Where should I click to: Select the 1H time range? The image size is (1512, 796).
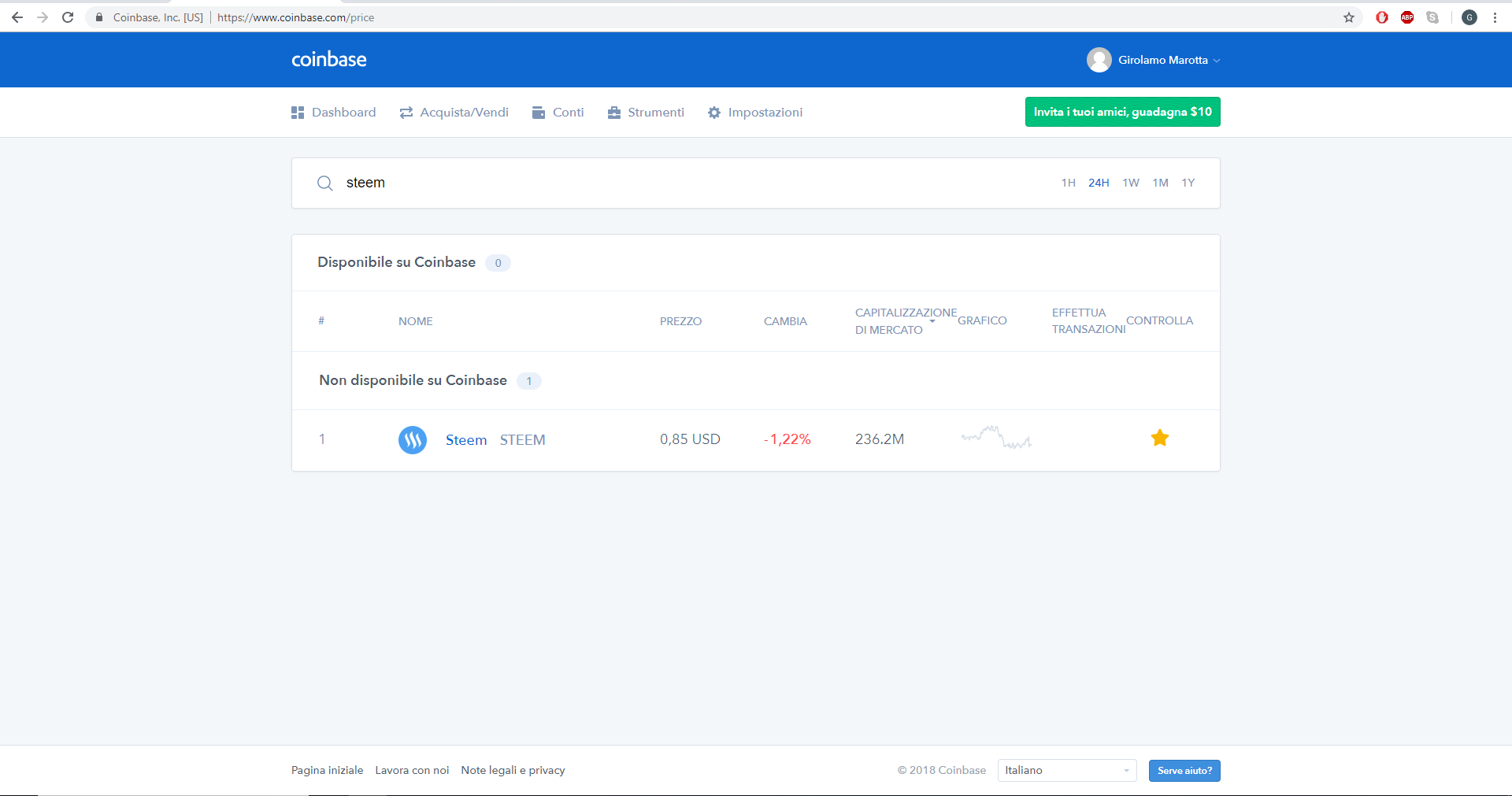[1068, 183]
